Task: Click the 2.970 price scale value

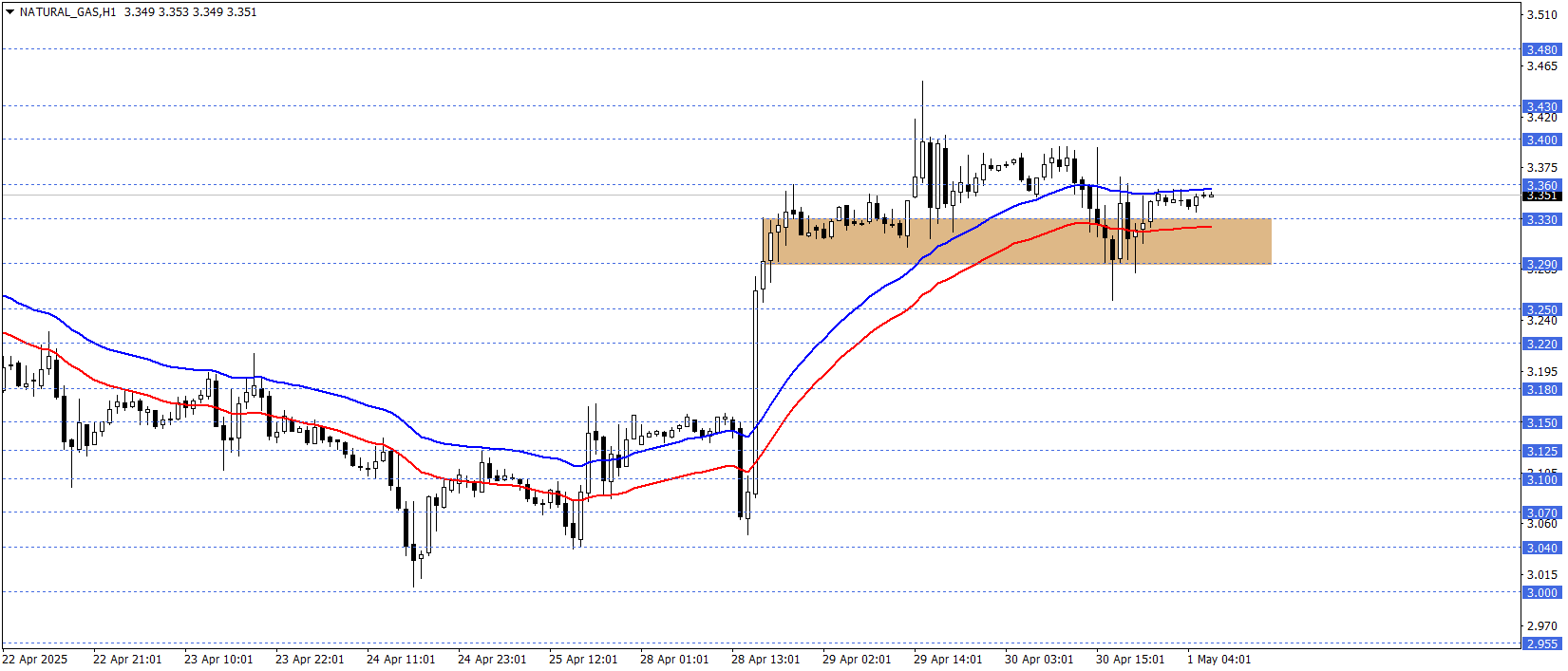Action: pyautogui.click(x=1541, y=625)
